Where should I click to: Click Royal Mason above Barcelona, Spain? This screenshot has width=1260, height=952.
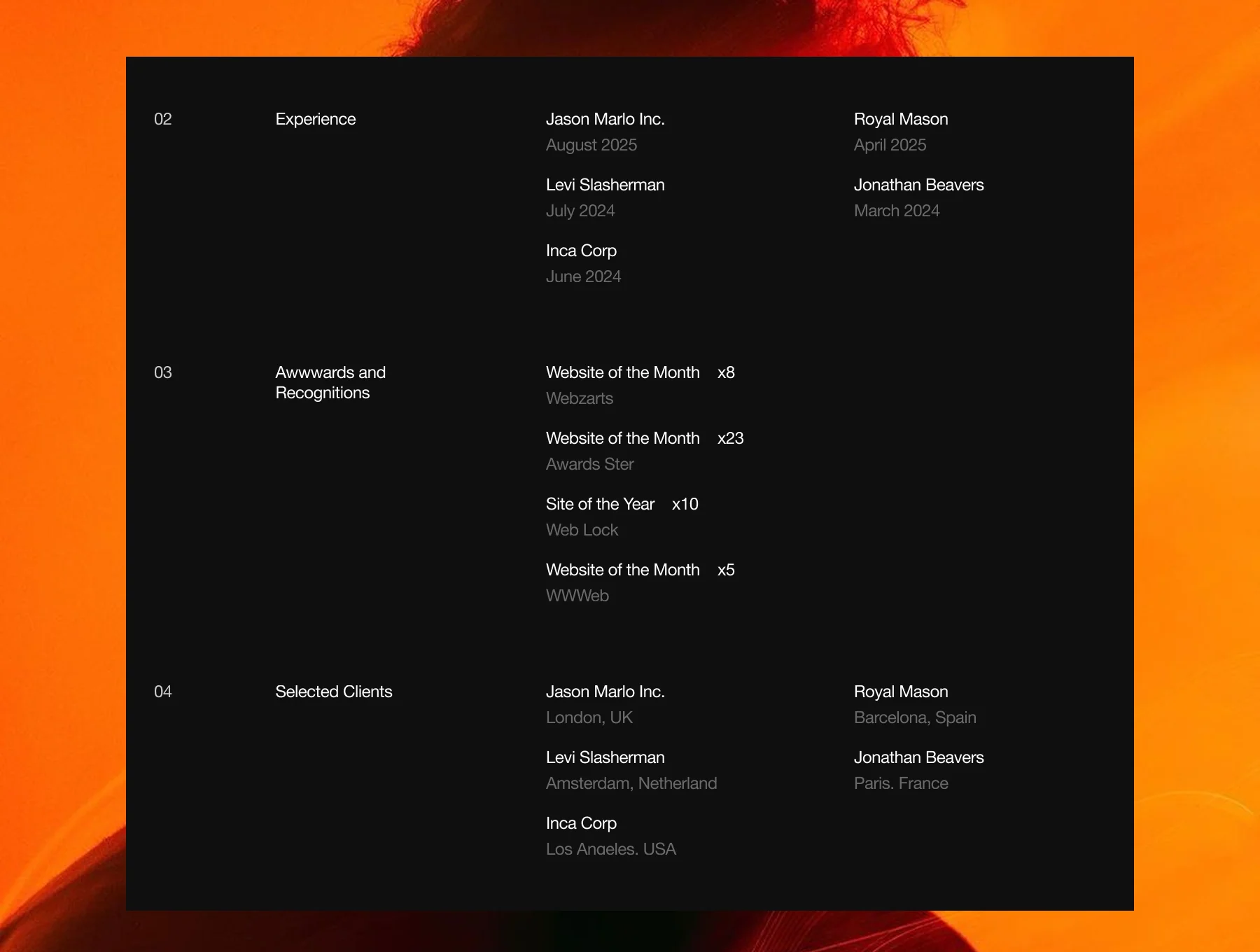tap(901, 692)
